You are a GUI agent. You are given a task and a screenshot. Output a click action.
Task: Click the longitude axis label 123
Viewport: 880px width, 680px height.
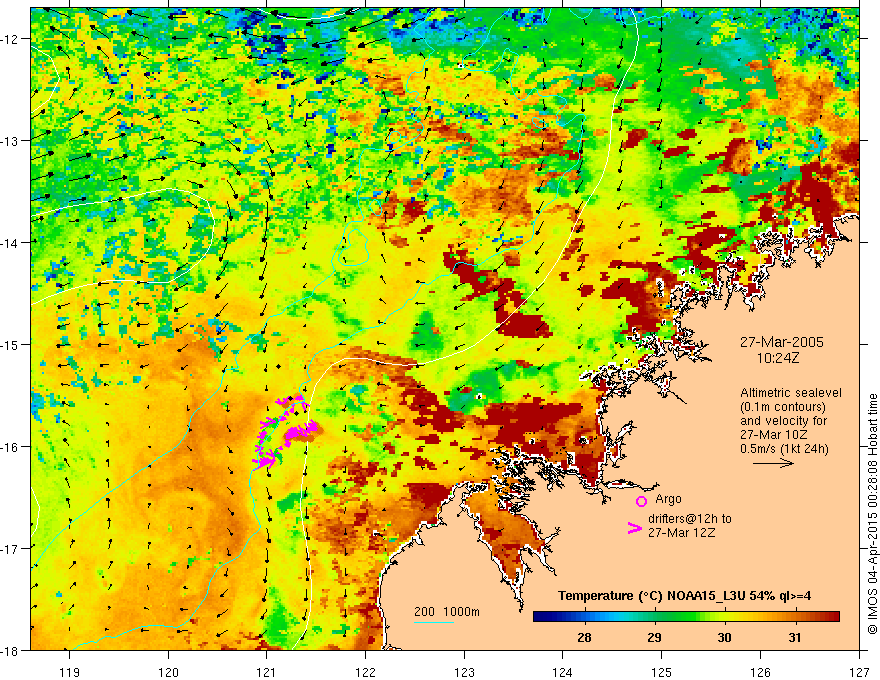pyautogui.click(x=464, y=672)
